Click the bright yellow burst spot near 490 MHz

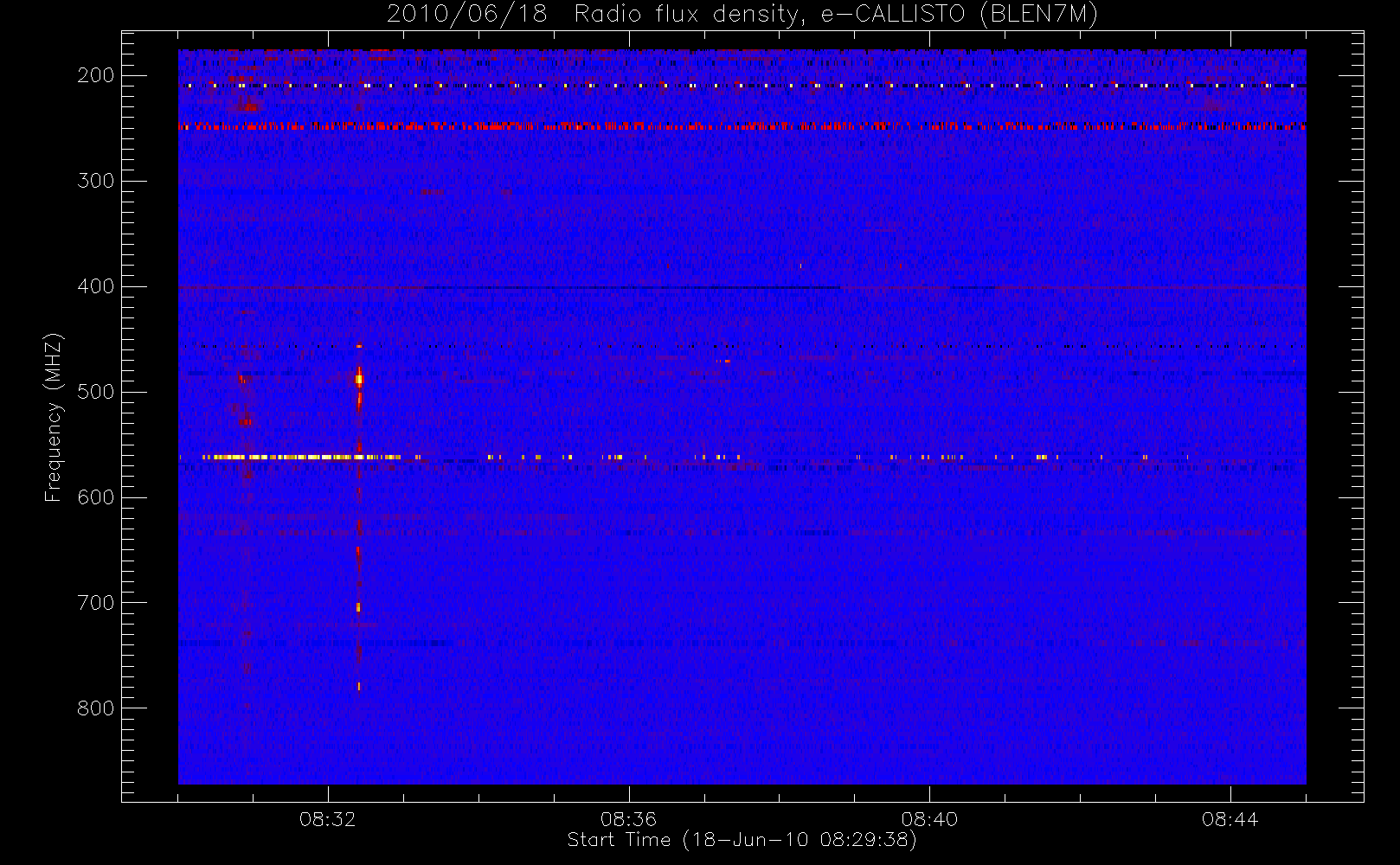[x=359, y=379]
